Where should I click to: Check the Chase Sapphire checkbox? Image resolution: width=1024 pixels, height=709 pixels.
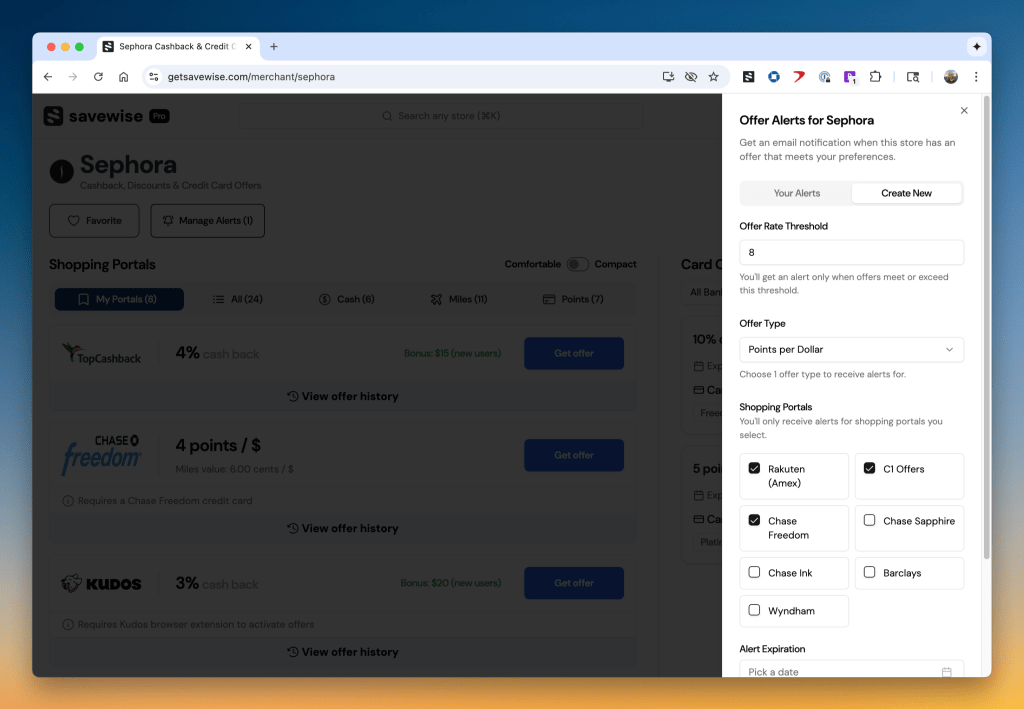coord(870,521)
